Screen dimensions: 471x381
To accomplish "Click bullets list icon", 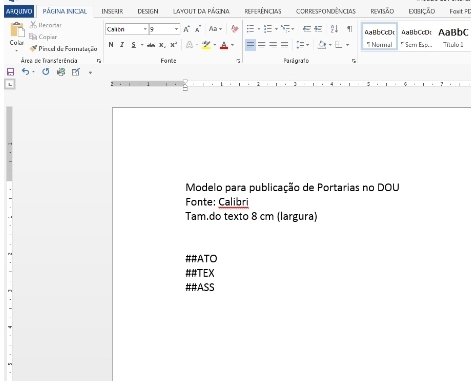I will [x=250, y=29].
